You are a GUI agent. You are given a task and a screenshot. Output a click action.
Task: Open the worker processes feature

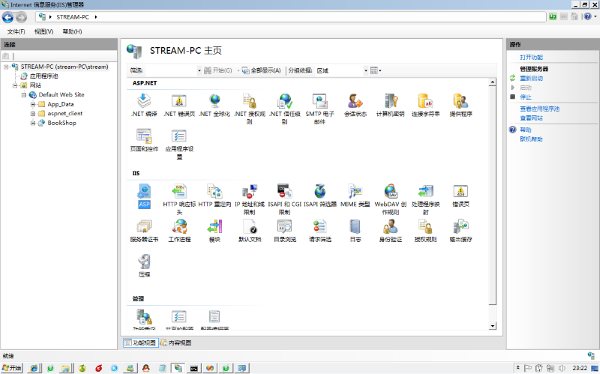(179, 231)
